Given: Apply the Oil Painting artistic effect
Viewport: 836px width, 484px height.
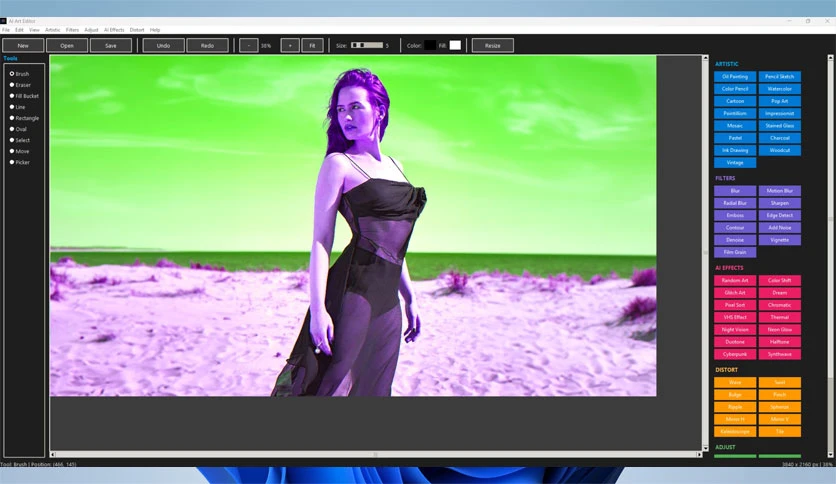Looking at the screenshot, I should click(735, 76).
